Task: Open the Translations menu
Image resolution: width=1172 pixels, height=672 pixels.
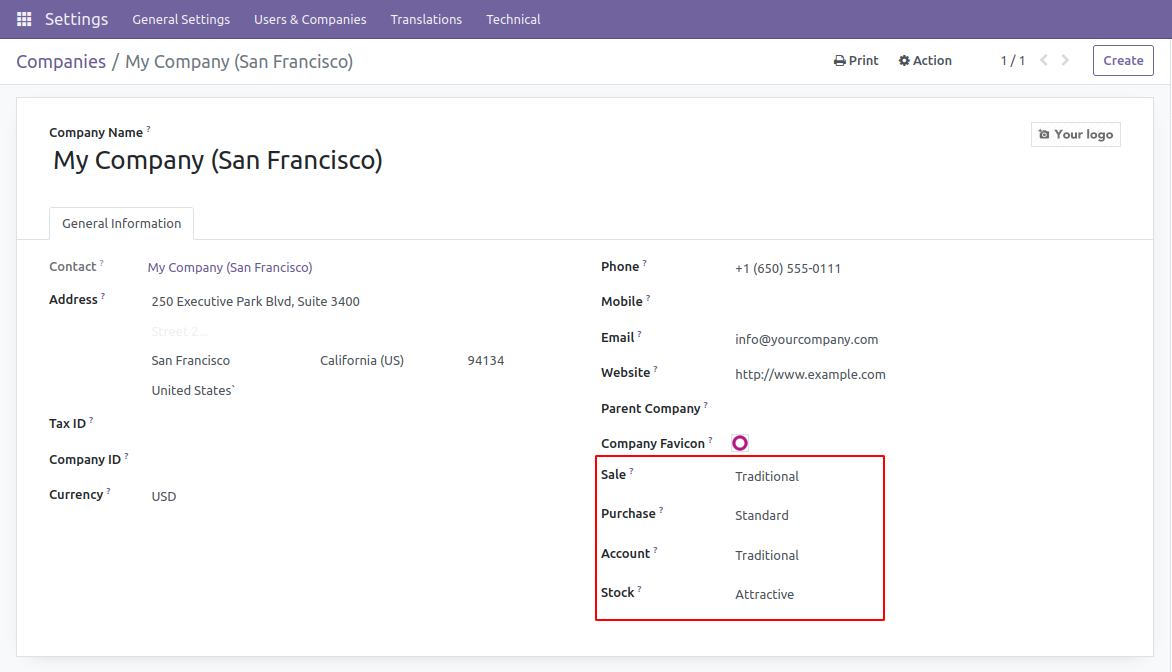Action: pyautogui.click(x=426, y=19)
